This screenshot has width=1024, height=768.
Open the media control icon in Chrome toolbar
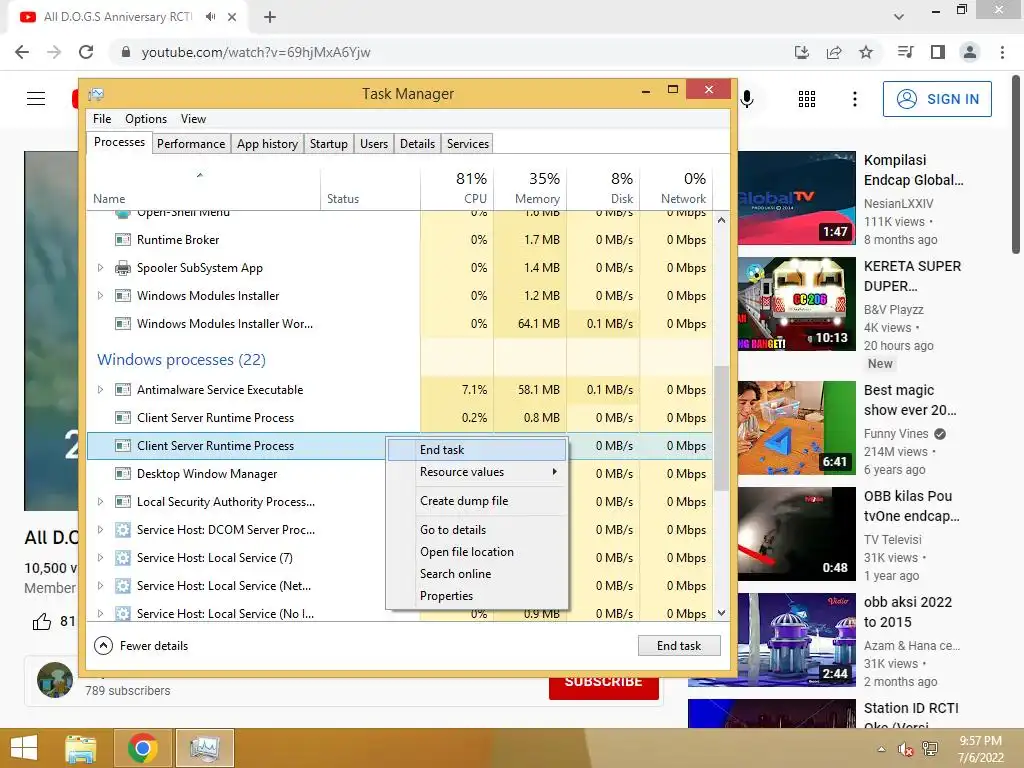(905, 52)
